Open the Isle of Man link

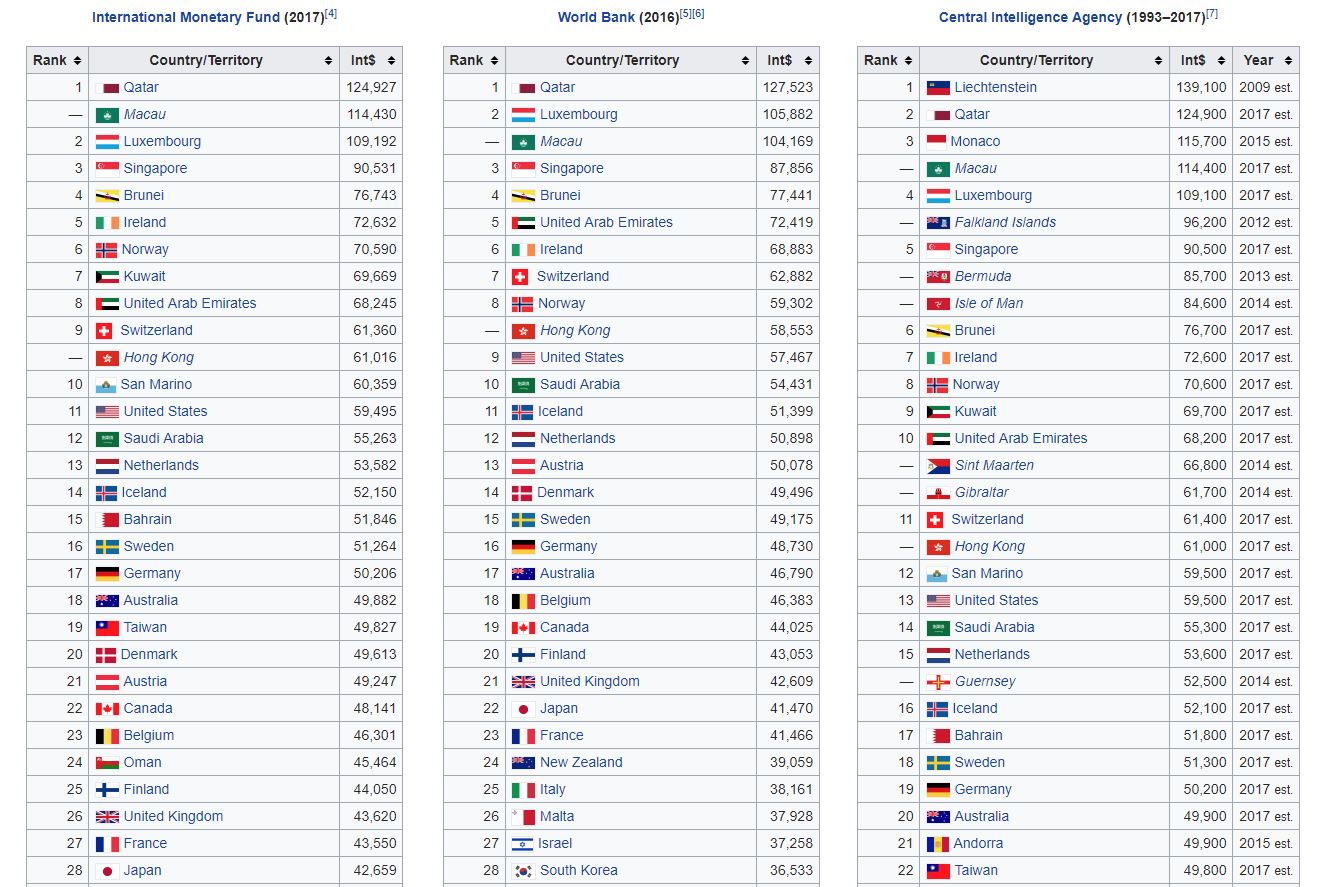click(989, 304)
